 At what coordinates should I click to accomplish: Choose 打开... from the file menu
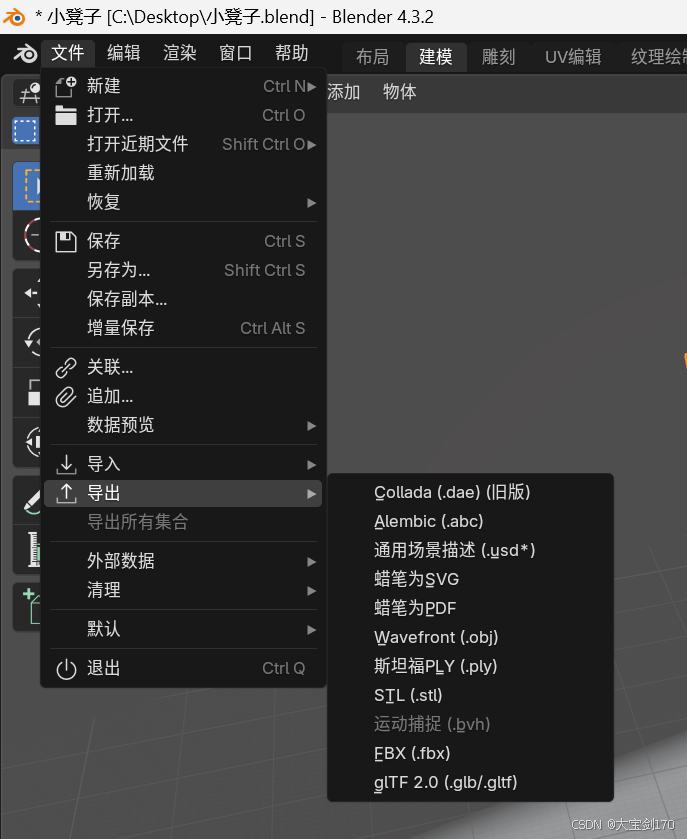click(x=183, y=115)
